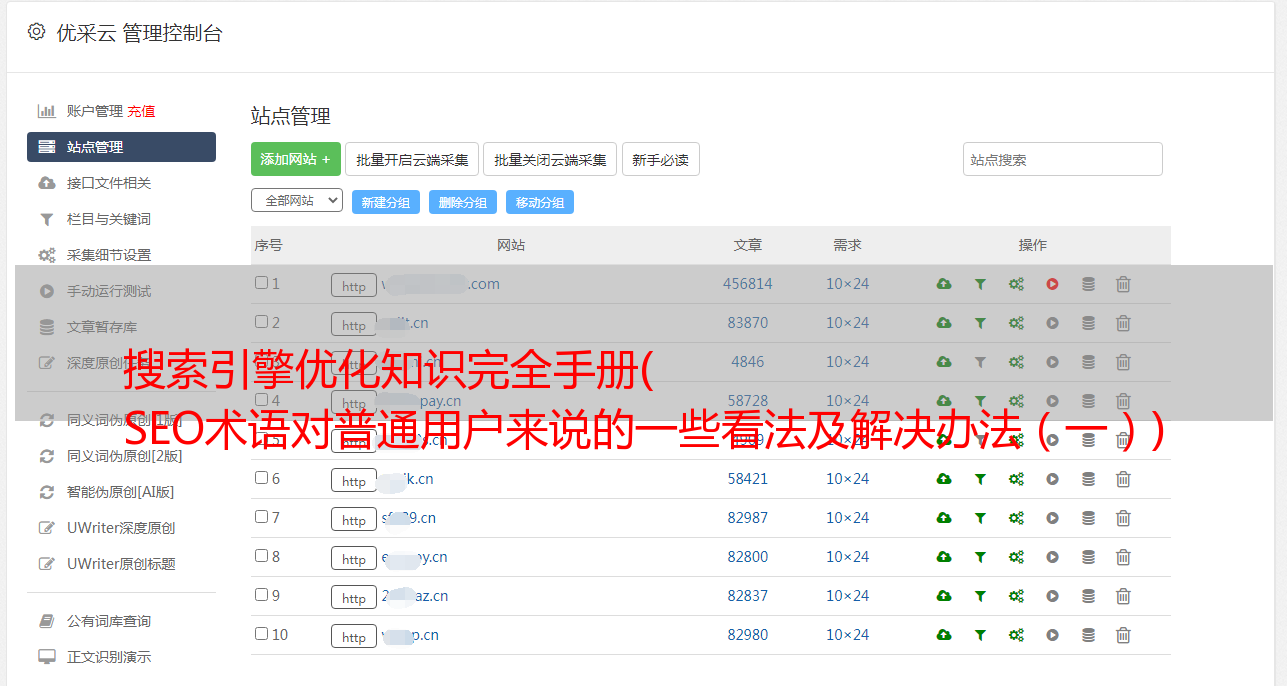Tick the checkbox for site 2

[x=261, y=322]
